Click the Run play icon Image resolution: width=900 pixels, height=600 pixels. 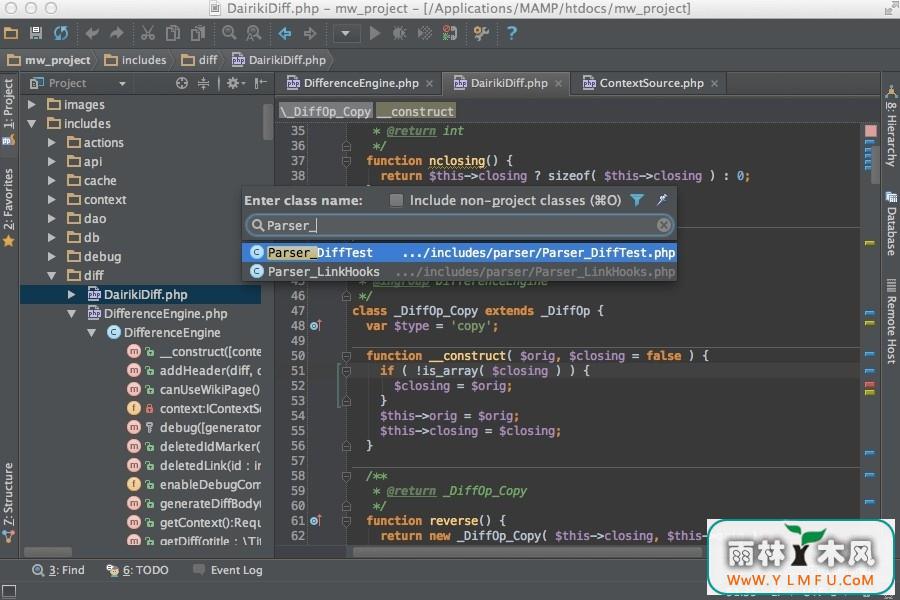click(375, 33)
